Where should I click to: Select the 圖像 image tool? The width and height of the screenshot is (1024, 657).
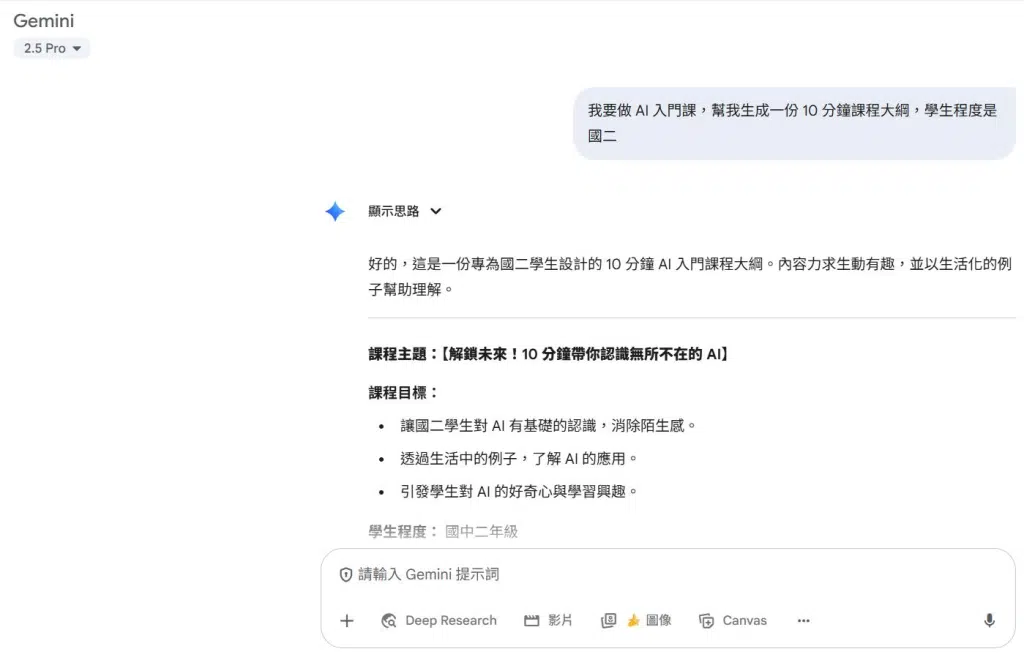636,620
